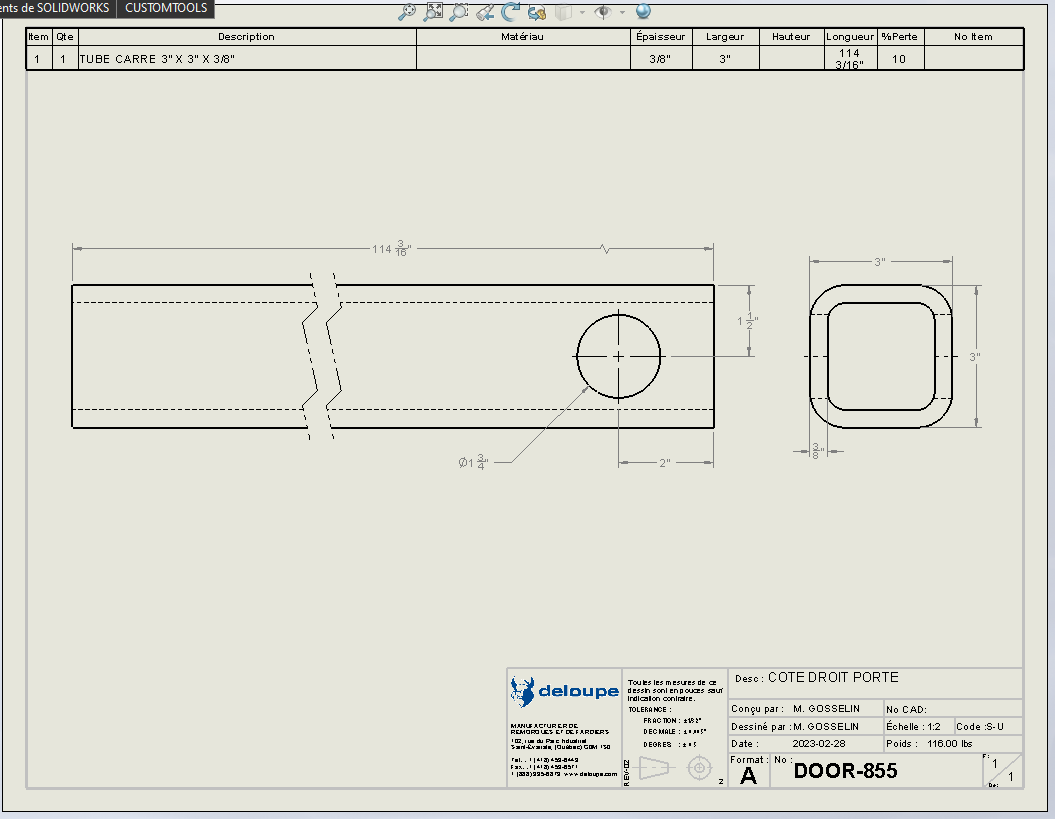Screen dimensions: 1055x819
Task: Select the Zoom to Area dashed-box magnifier
Action: (459, 12)
